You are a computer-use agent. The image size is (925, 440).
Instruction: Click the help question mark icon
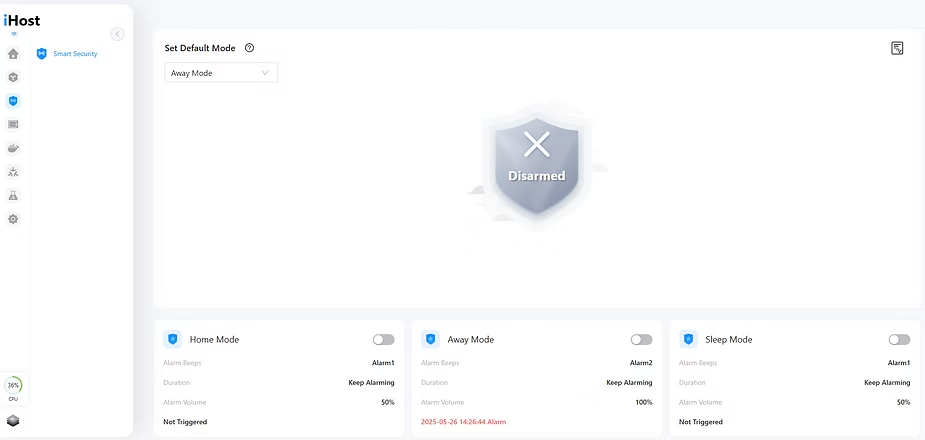pos(249,48)
